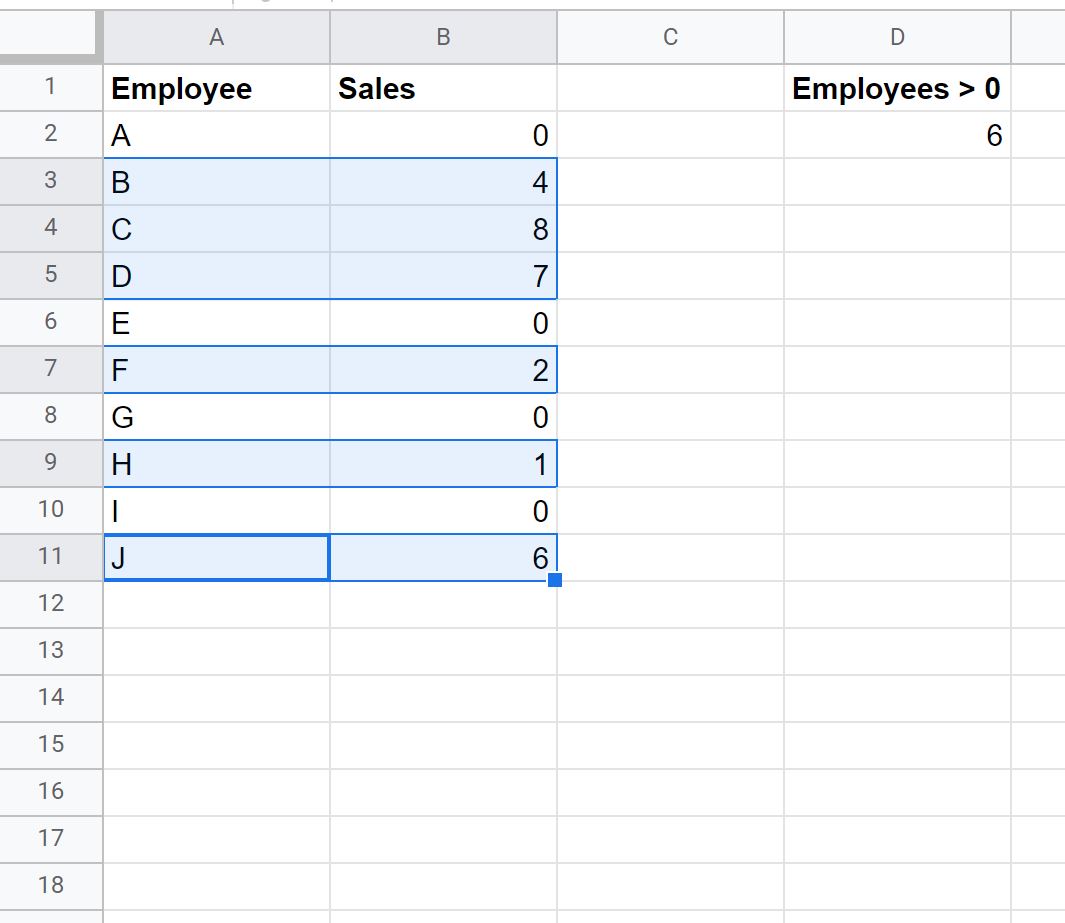Click sales value 8 for employee C
This screenshot has height=923, width=1065.
[x=444, y=229]
